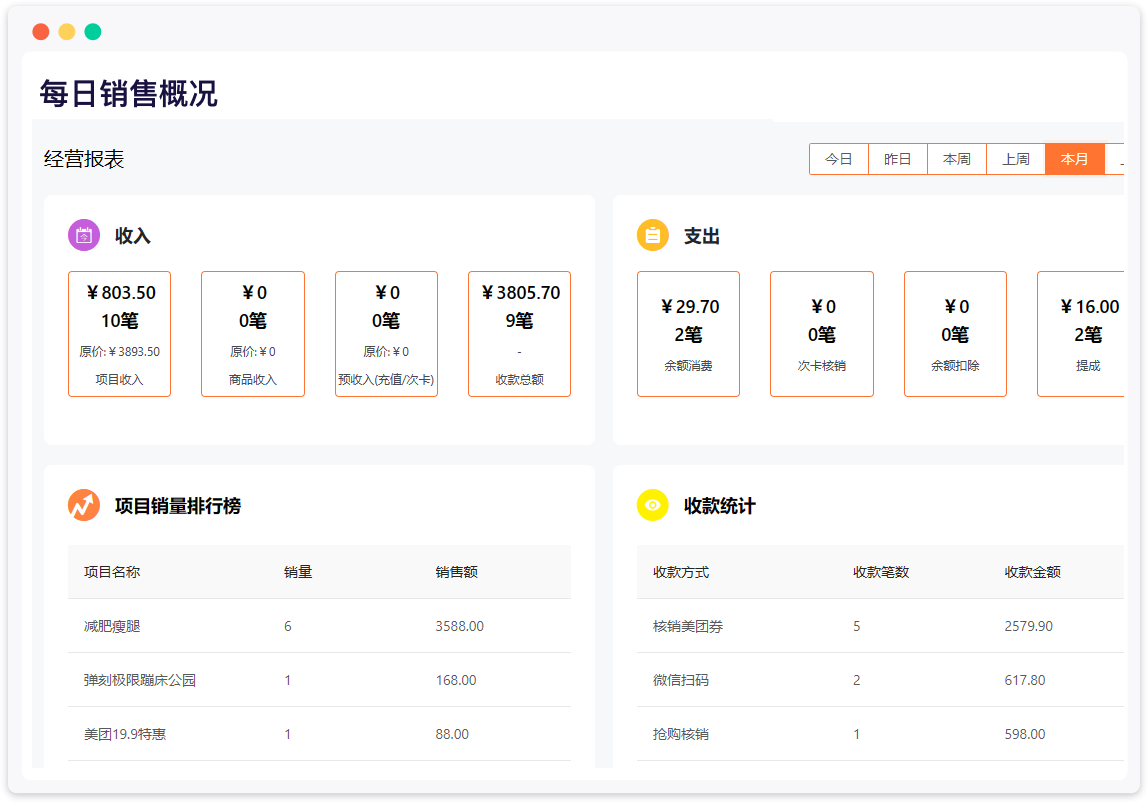Open the 收款总额 ¥3805.70 card
Screen dimensions: 1148x804
coord(519,334)
